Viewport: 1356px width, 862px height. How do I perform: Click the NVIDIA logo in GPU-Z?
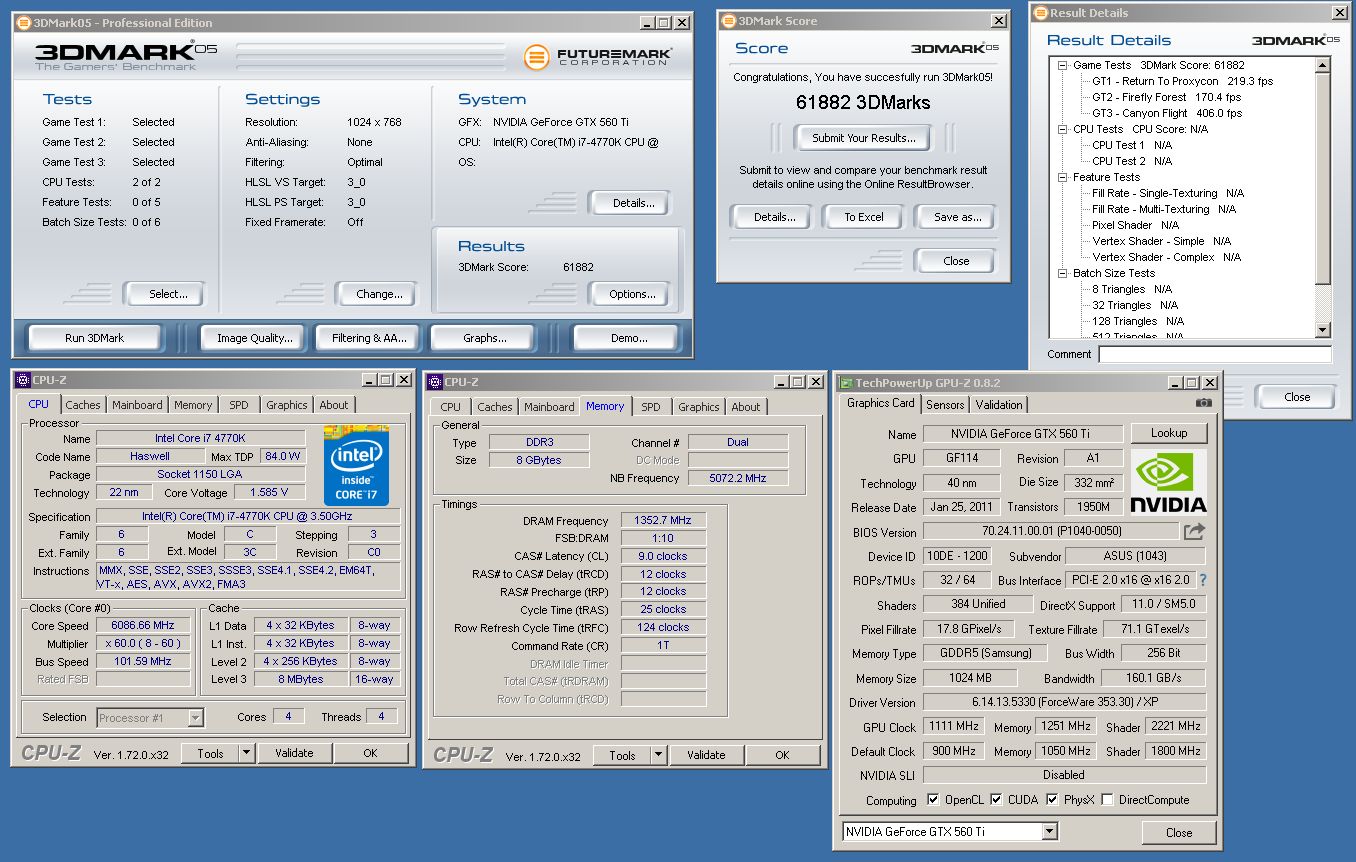point(1168,482)
